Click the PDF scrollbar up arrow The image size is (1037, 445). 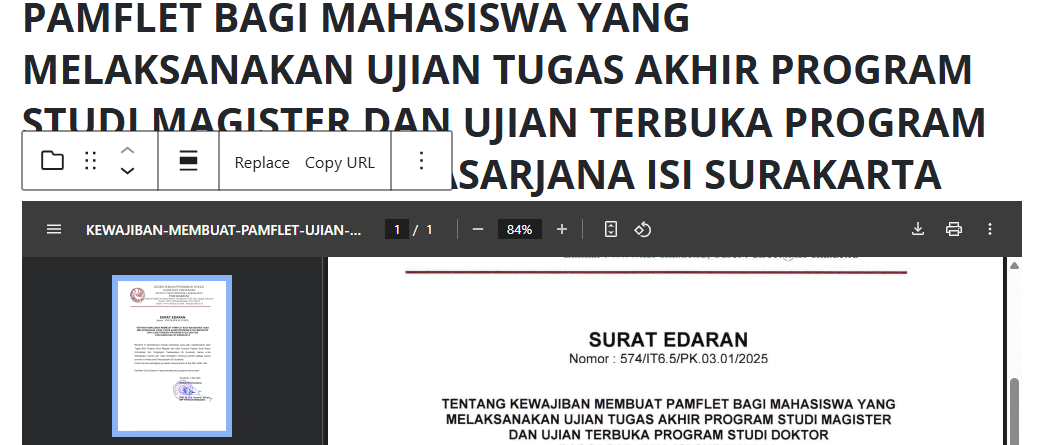(x=1014, y=266)
